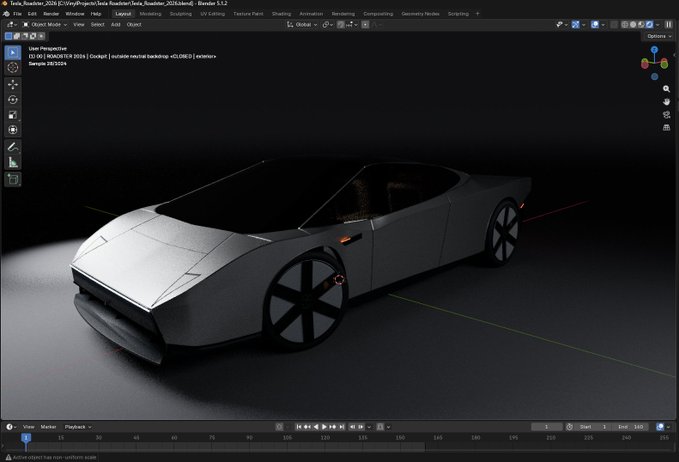Open the Help menu
This screenshot has width=679, height=462.
[96, 14]
